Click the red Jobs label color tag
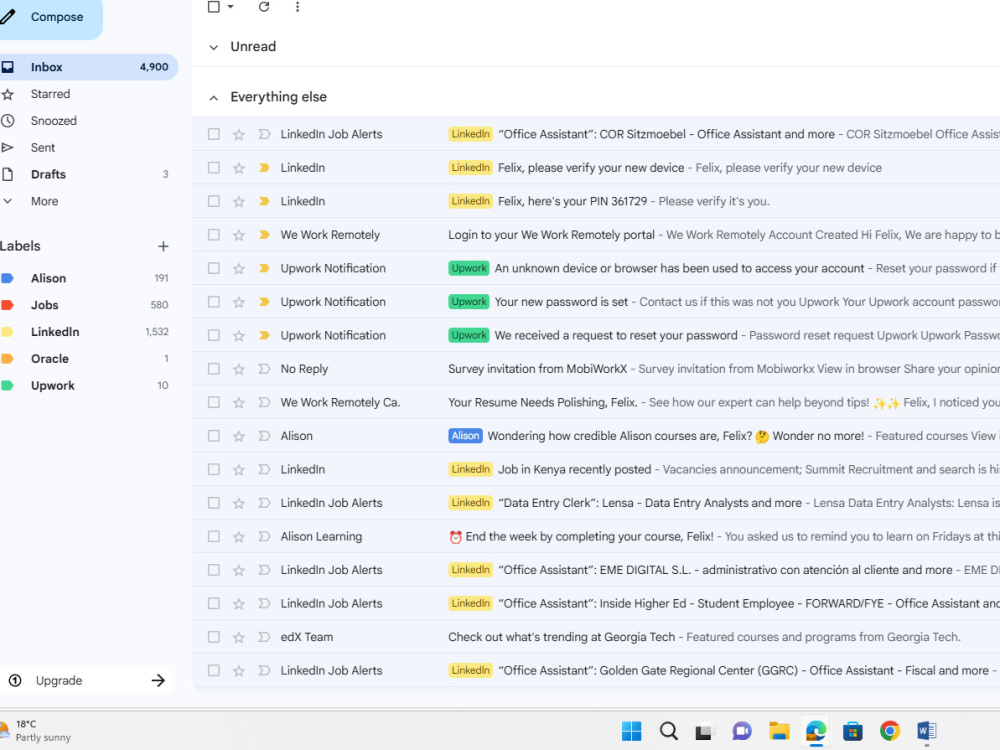The image size is (1000, 750). (x=8, y=305)
